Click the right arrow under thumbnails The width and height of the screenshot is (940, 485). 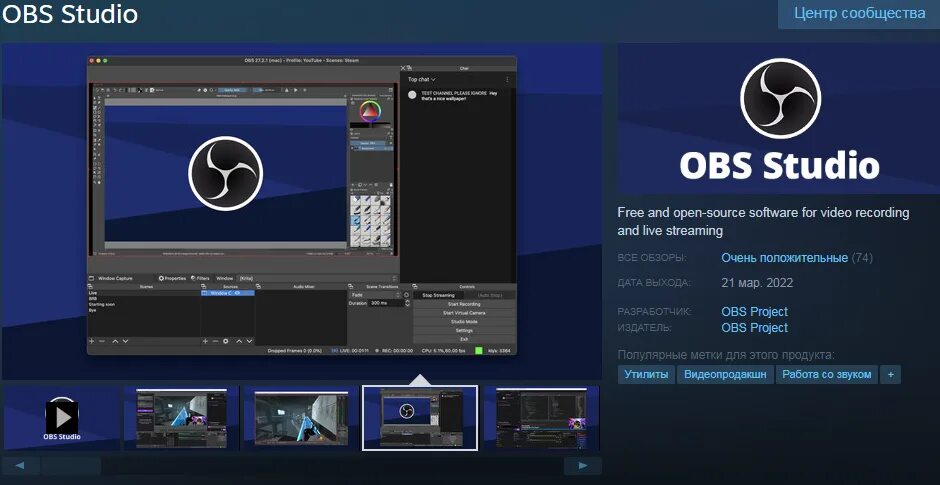pos(583,465)
